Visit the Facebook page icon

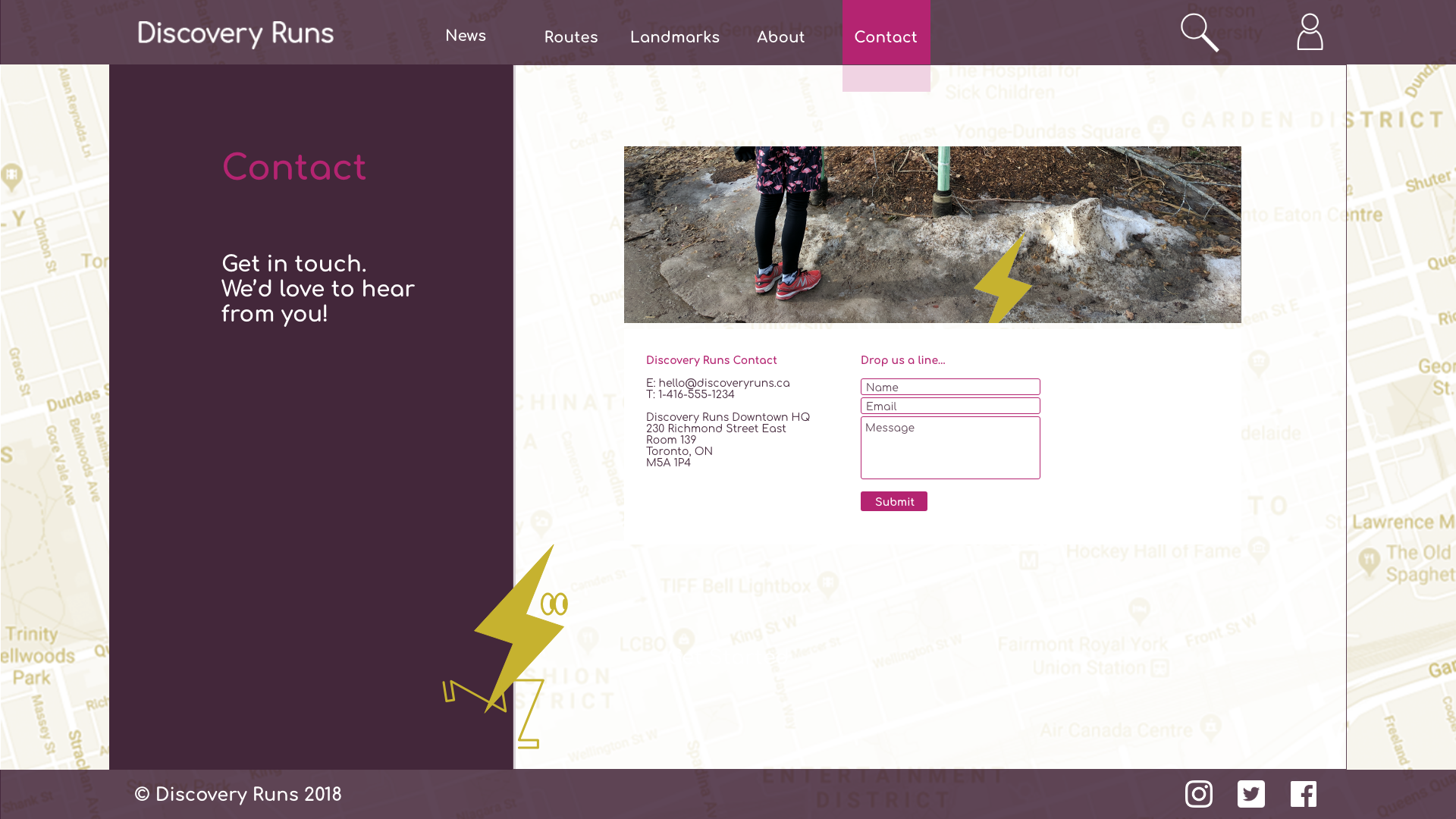click(x=1304, y=794)
